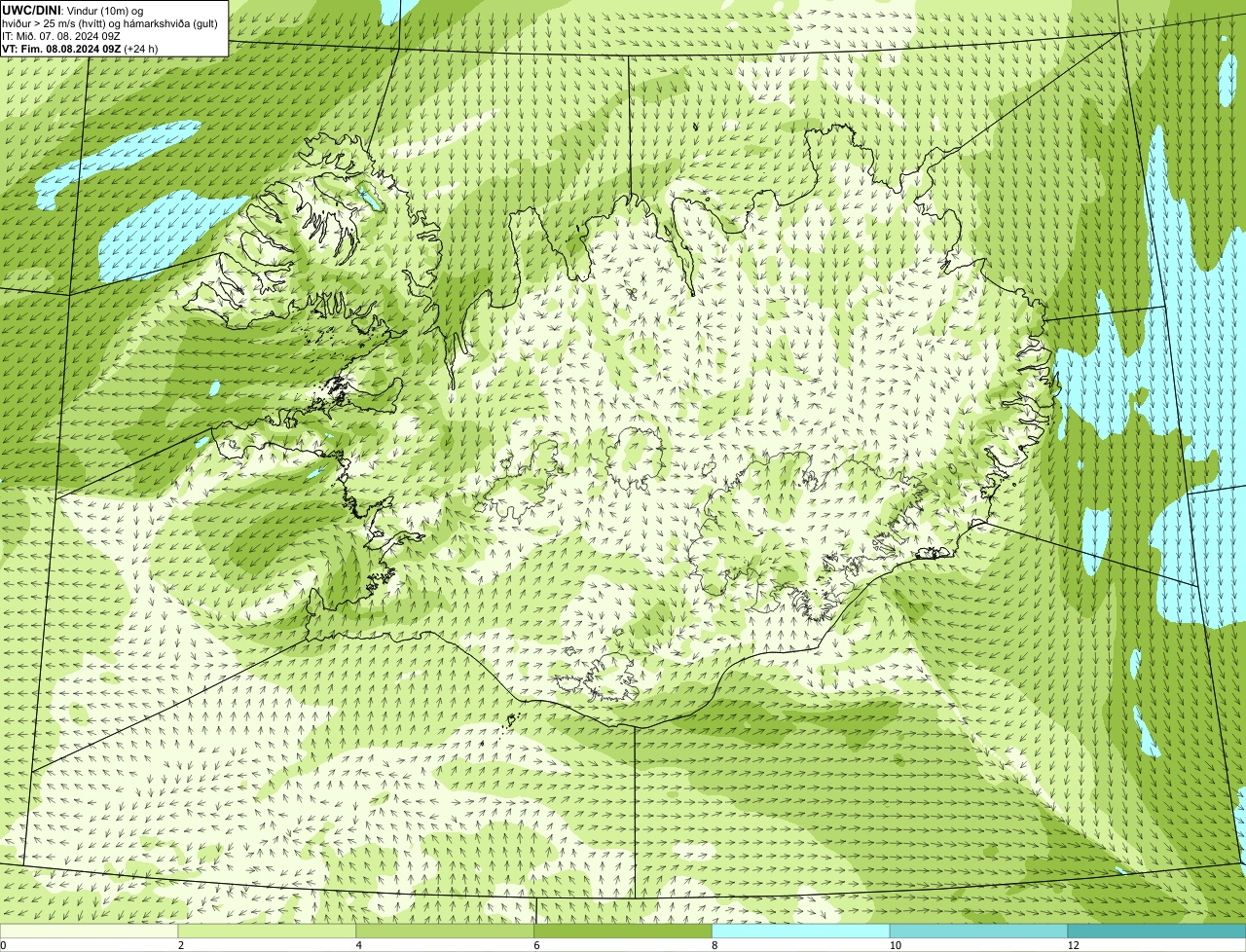Screen dimensions: 1246x952
Task: Click the 'UWC/DINI: Vindur (10m) og' title line
Action: [x=73, y=10]
